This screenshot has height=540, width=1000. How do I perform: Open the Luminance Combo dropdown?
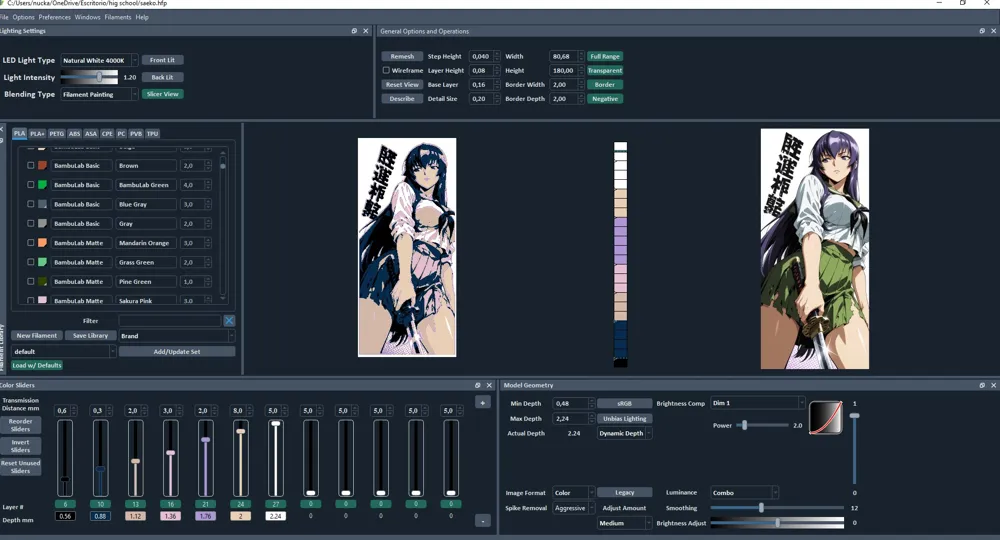click(744, 492)
